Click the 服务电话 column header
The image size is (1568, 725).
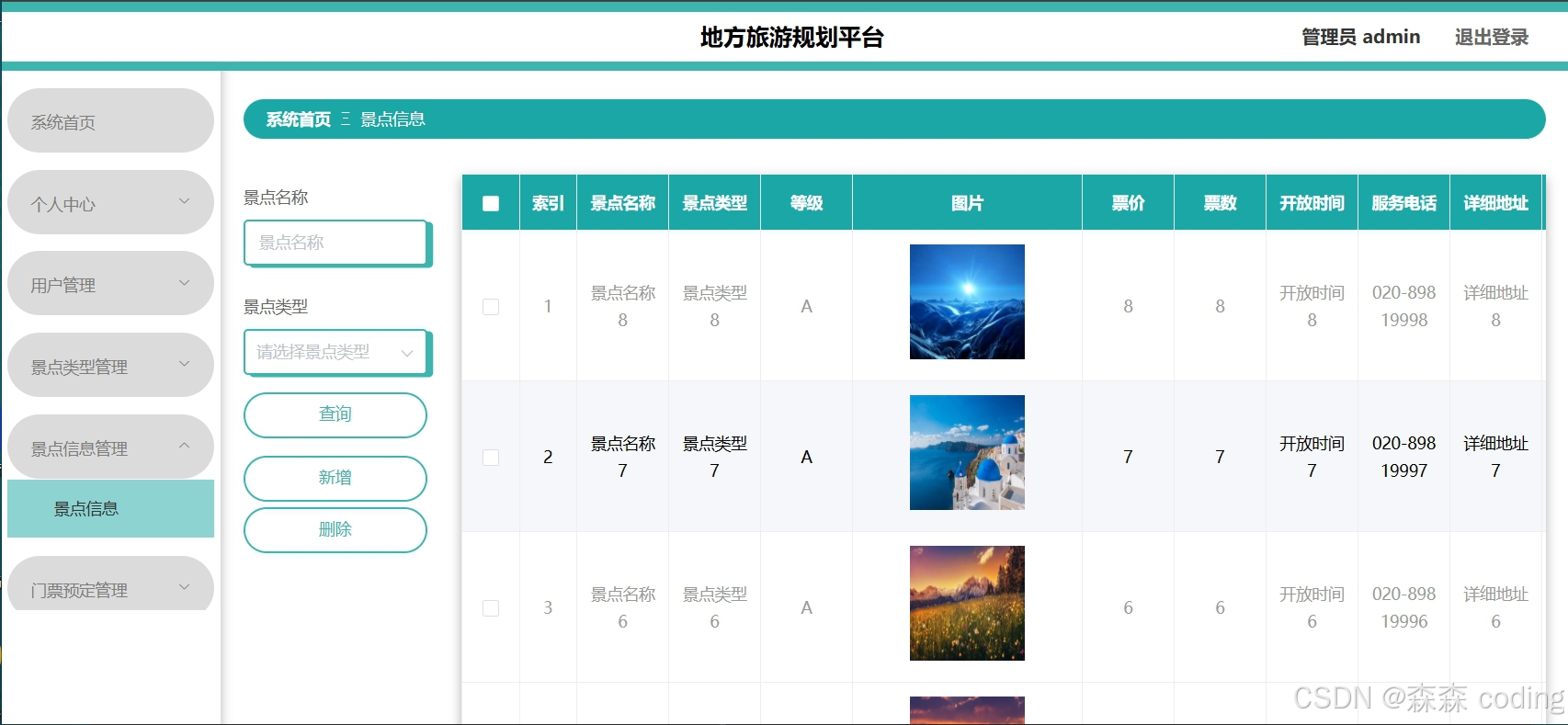[1403, 203]
